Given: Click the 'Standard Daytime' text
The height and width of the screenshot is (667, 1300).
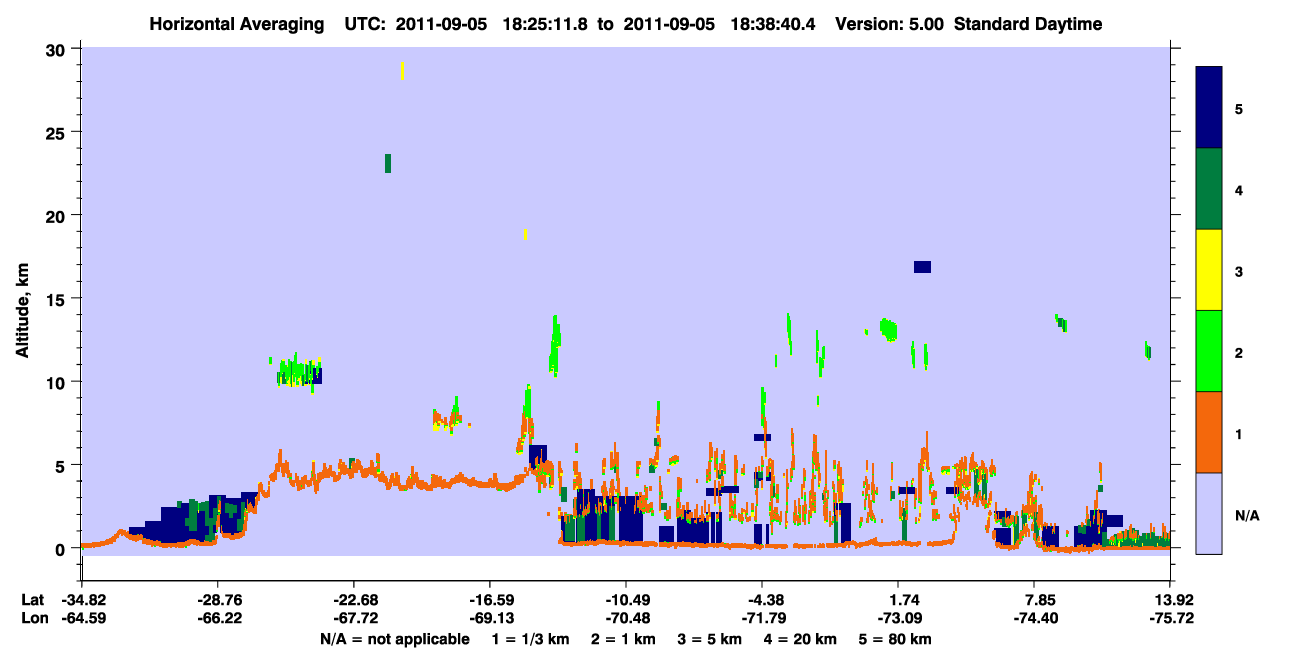Looking at the screenshot, I should coord(1028,25).
